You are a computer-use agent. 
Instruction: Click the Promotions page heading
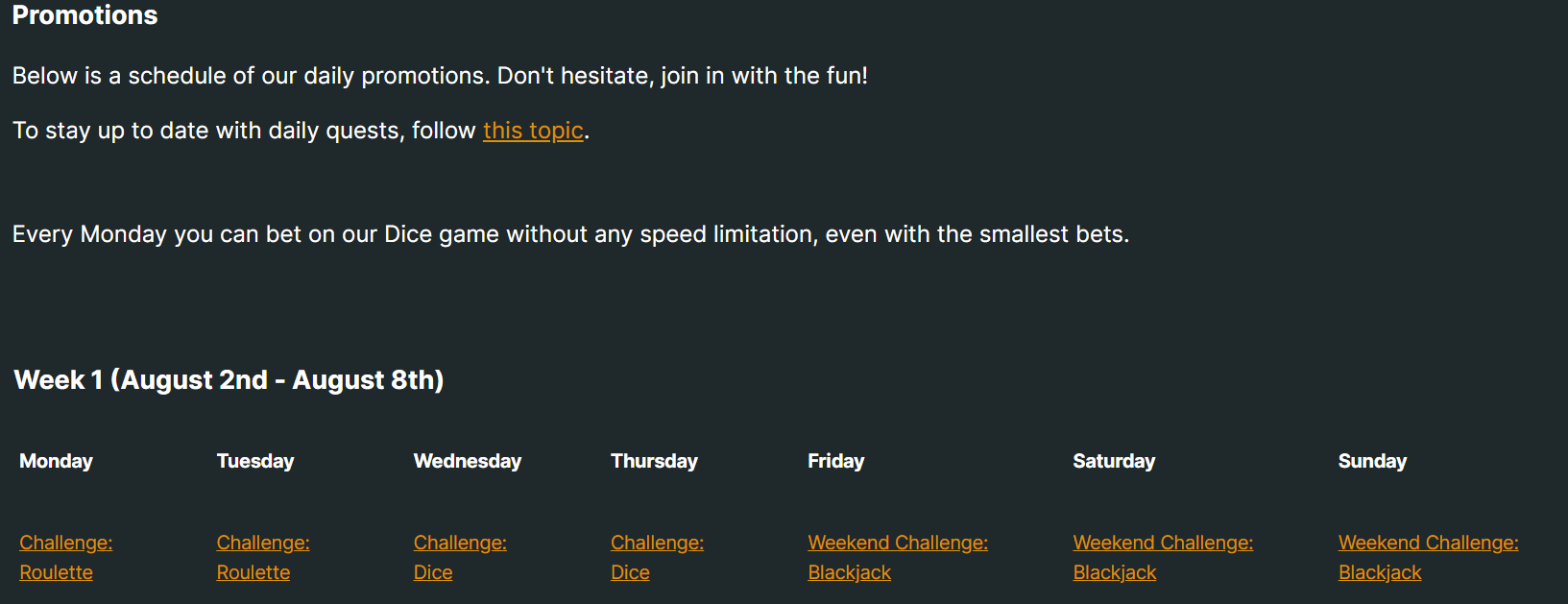(x=84, y=15)
